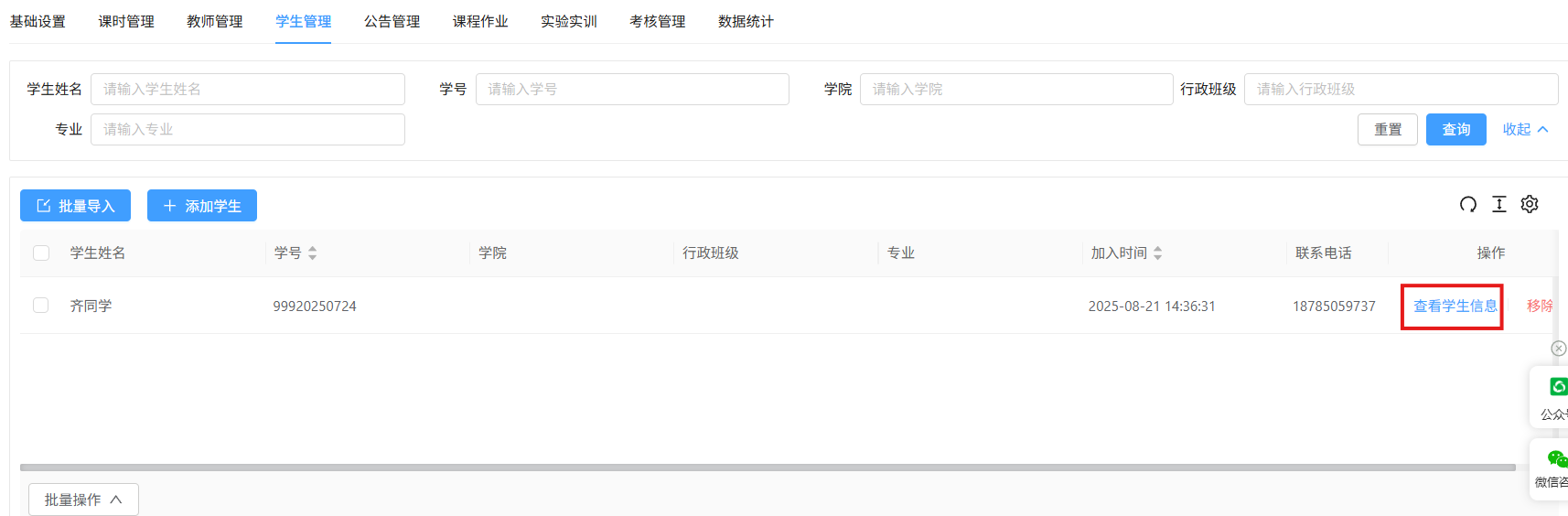Click the 添加学生 button
The image size is (1568, 516).
click(202, 206)
